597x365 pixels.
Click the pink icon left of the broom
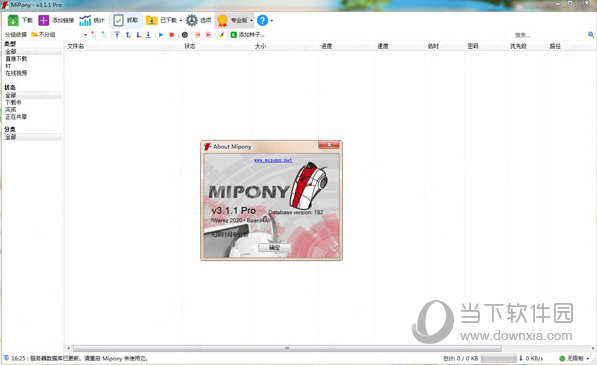208,35
